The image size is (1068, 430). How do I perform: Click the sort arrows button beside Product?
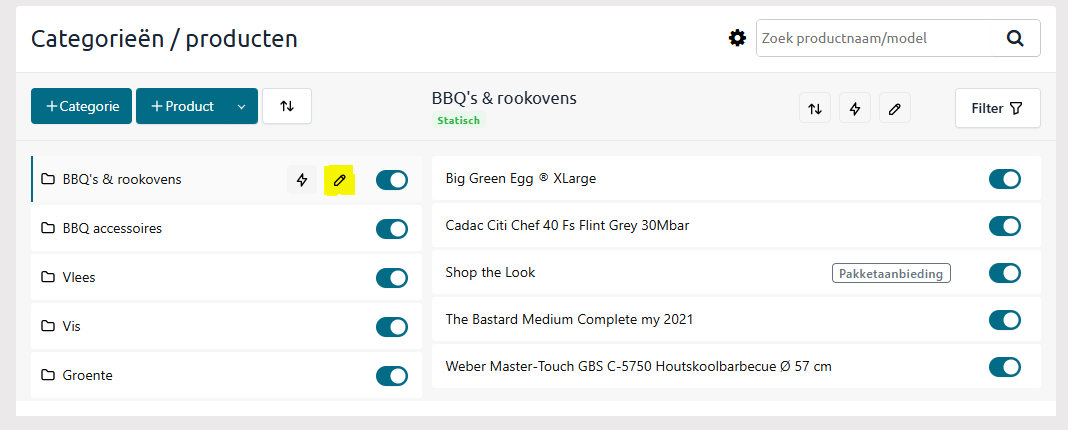coord(287,106)
